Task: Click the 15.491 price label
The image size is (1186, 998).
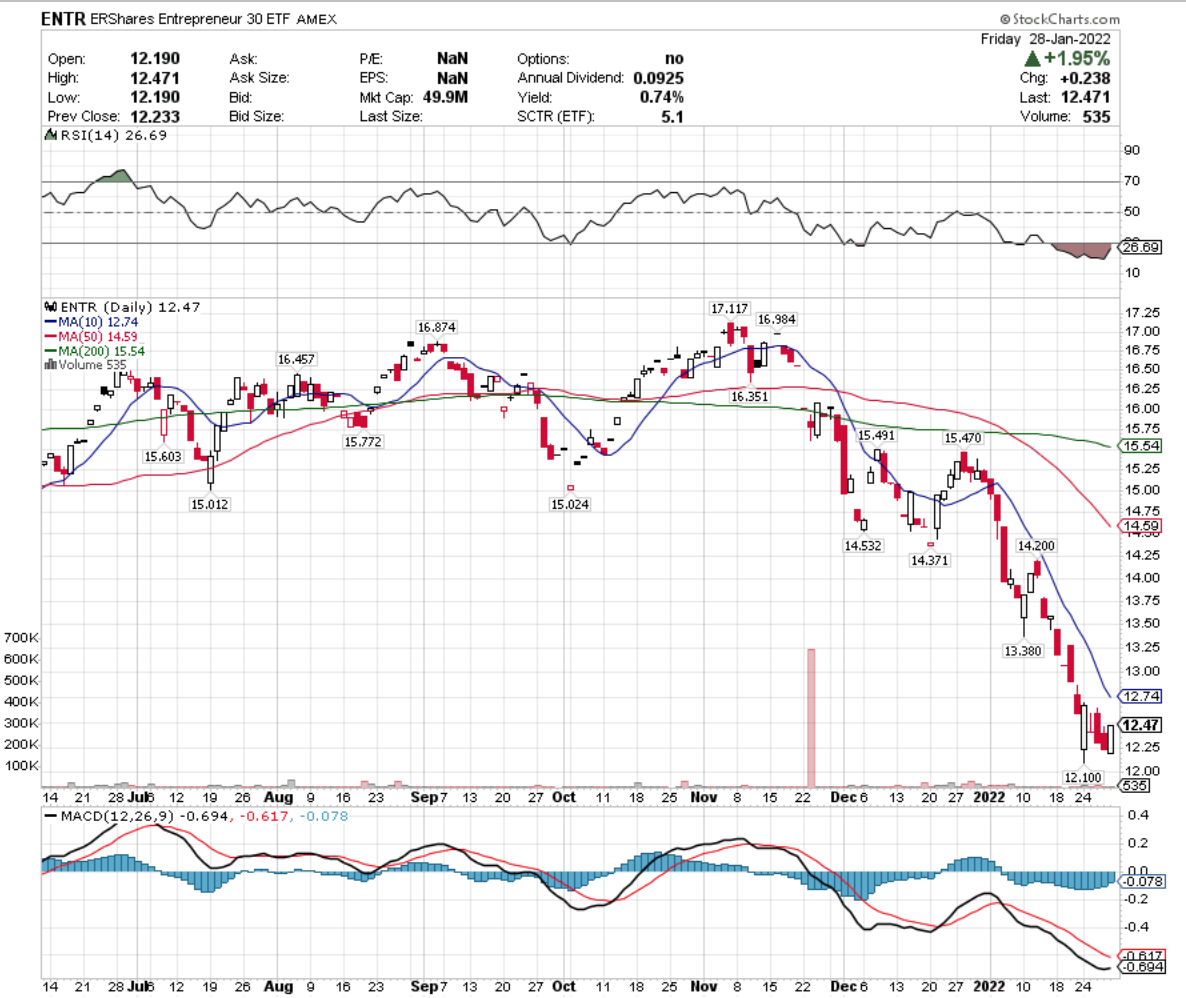Action: 876,435
